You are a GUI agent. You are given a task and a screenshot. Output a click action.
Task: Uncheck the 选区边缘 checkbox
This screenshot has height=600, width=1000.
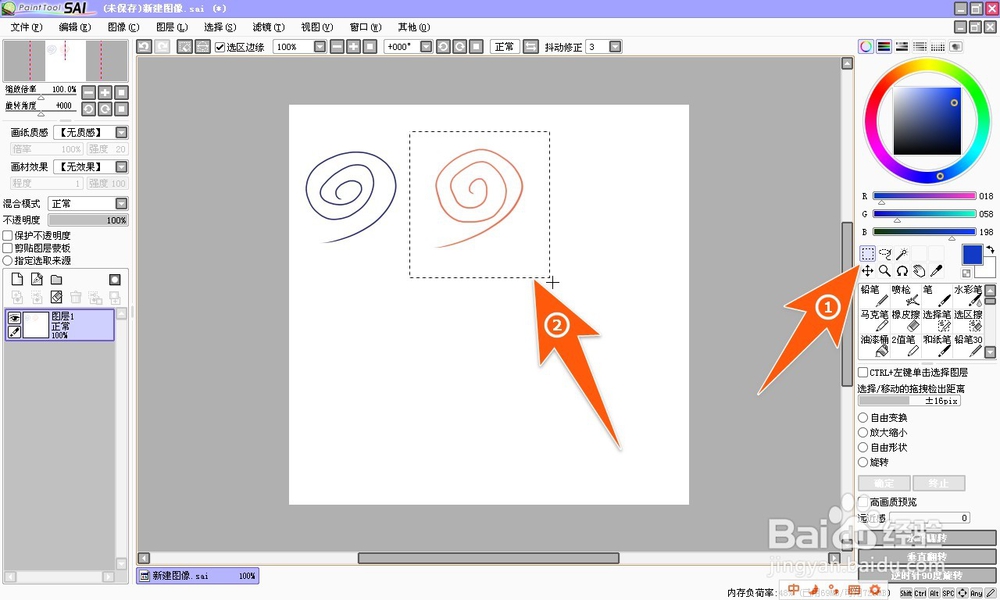[220, 47]
